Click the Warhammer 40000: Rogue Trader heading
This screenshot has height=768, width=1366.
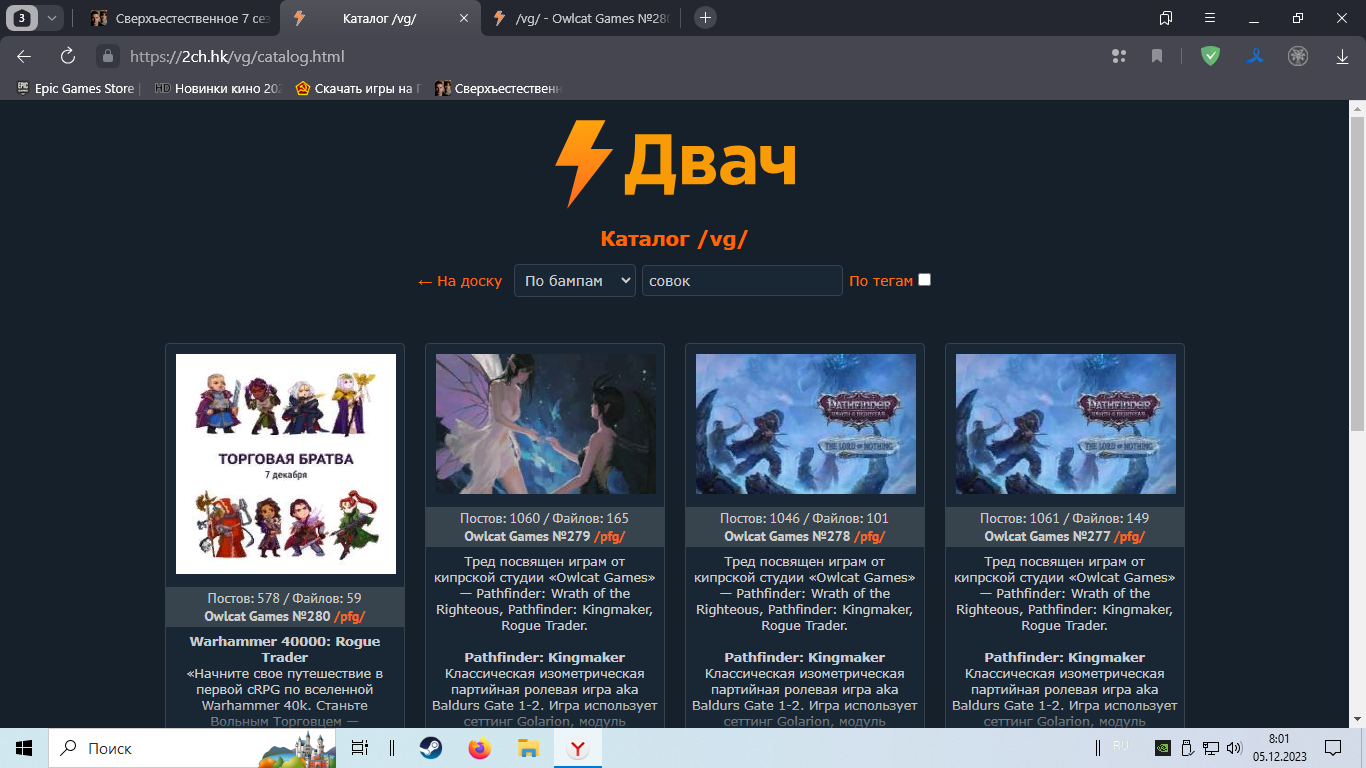(285, 649)
